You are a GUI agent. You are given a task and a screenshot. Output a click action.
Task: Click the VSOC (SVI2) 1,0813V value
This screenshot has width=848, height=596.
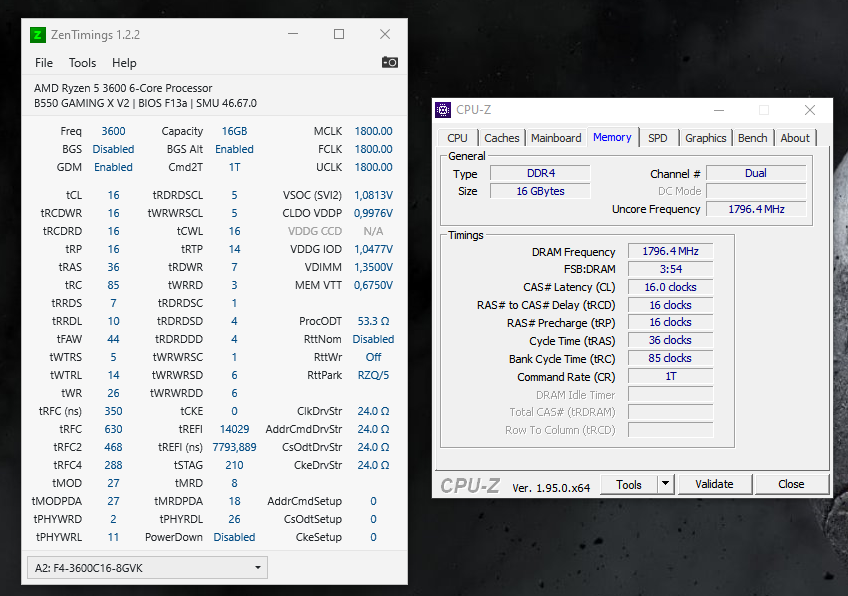[x=373, y=195]
